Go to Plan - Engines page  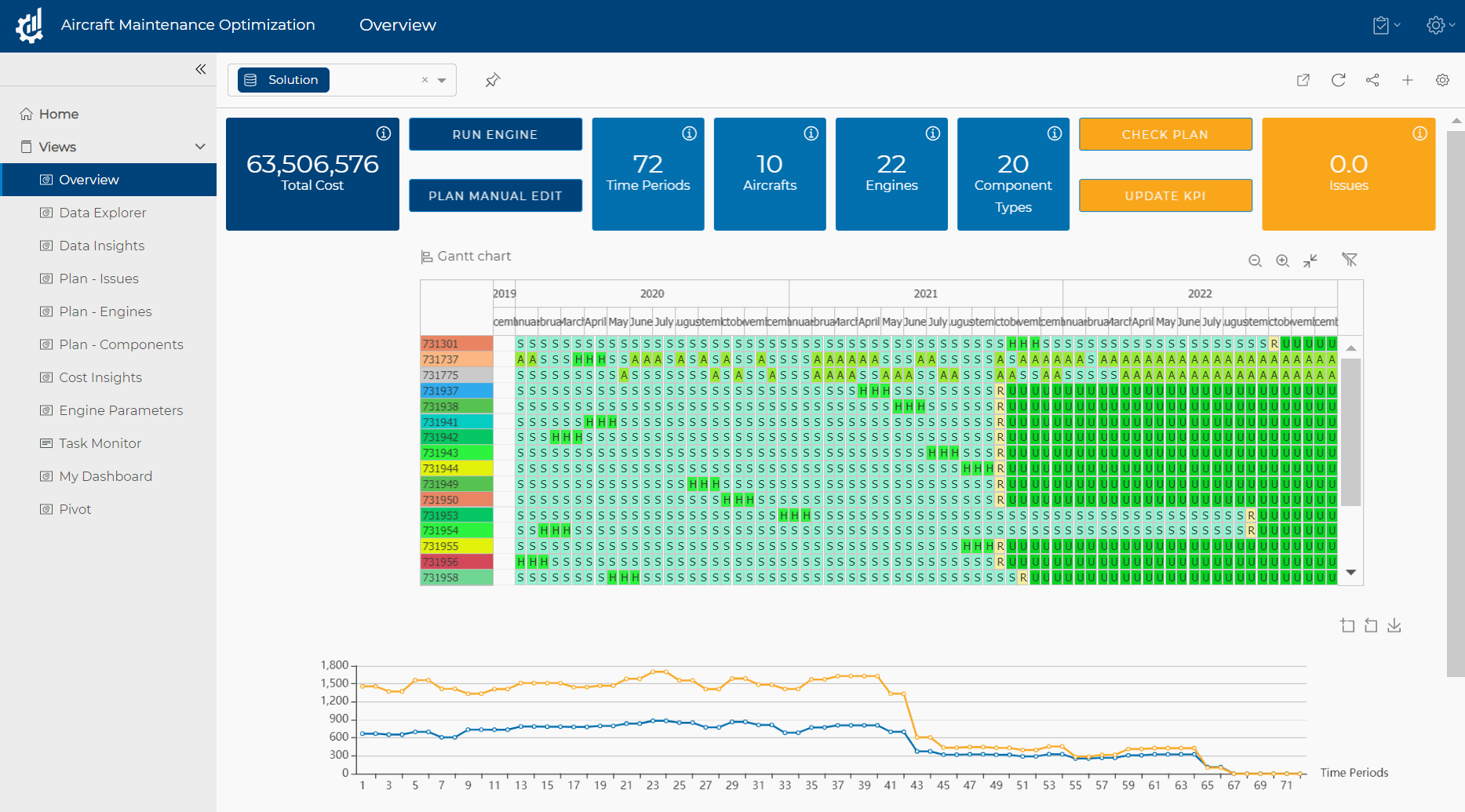click(105, 311)
